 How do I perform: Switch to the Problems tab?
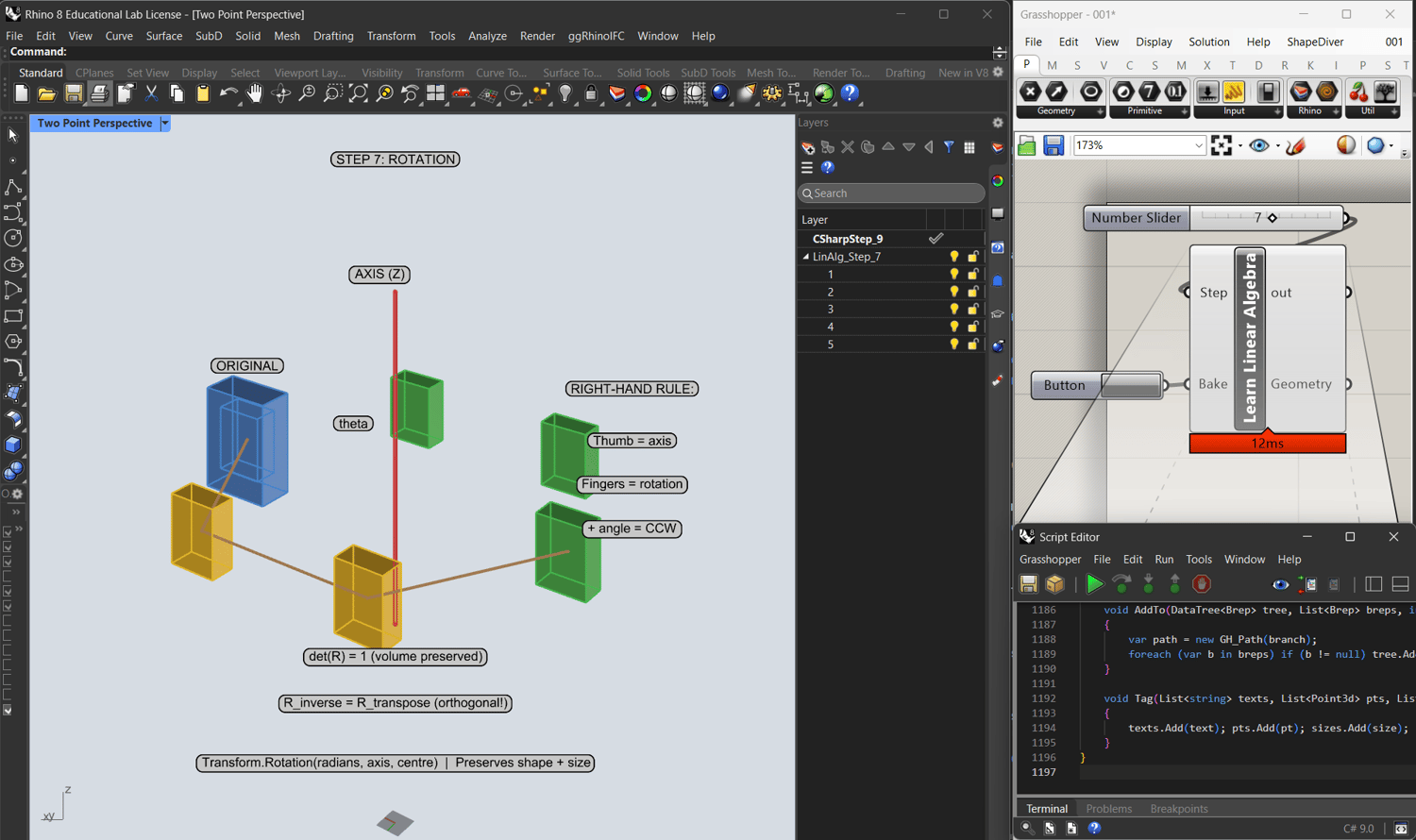(1108, 809)
